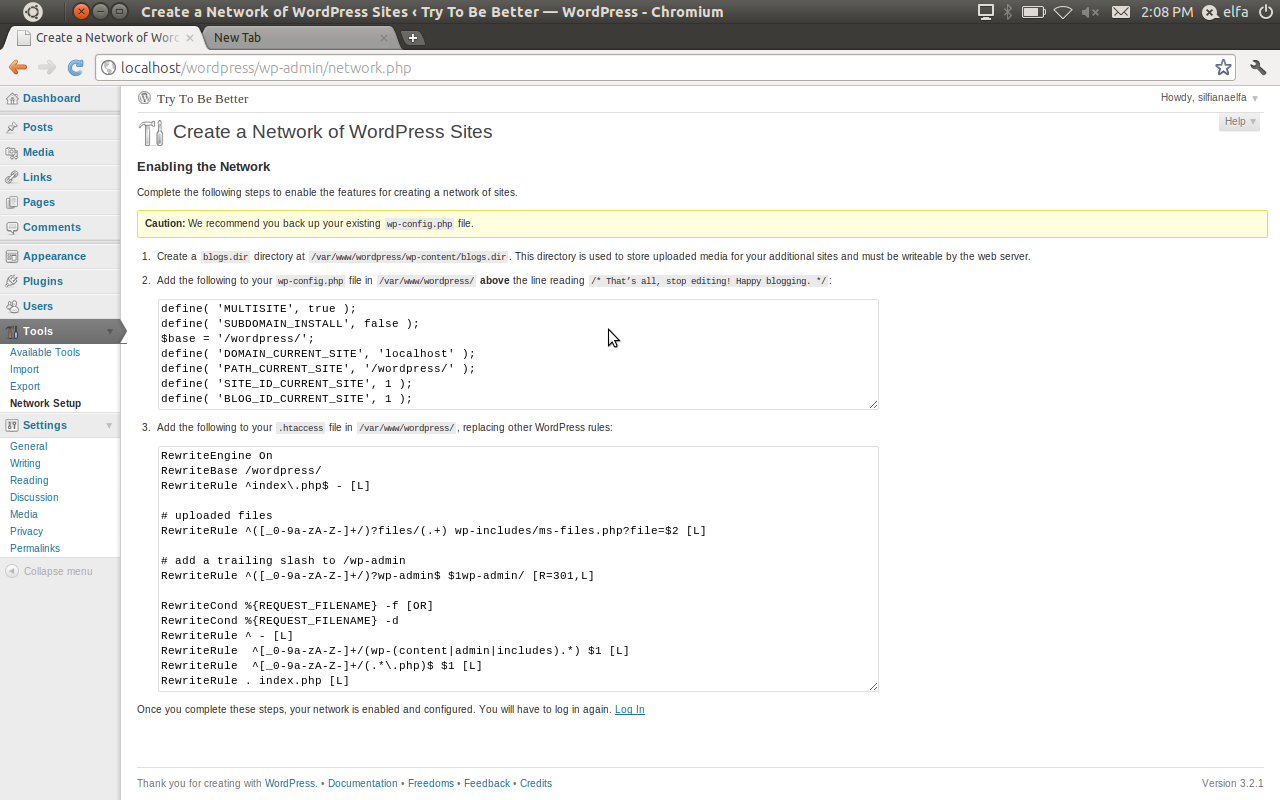The height and width of the screenshot is (800, 1280).
Task: Collapse the admin sidebar menu
Action: (49, 572)
